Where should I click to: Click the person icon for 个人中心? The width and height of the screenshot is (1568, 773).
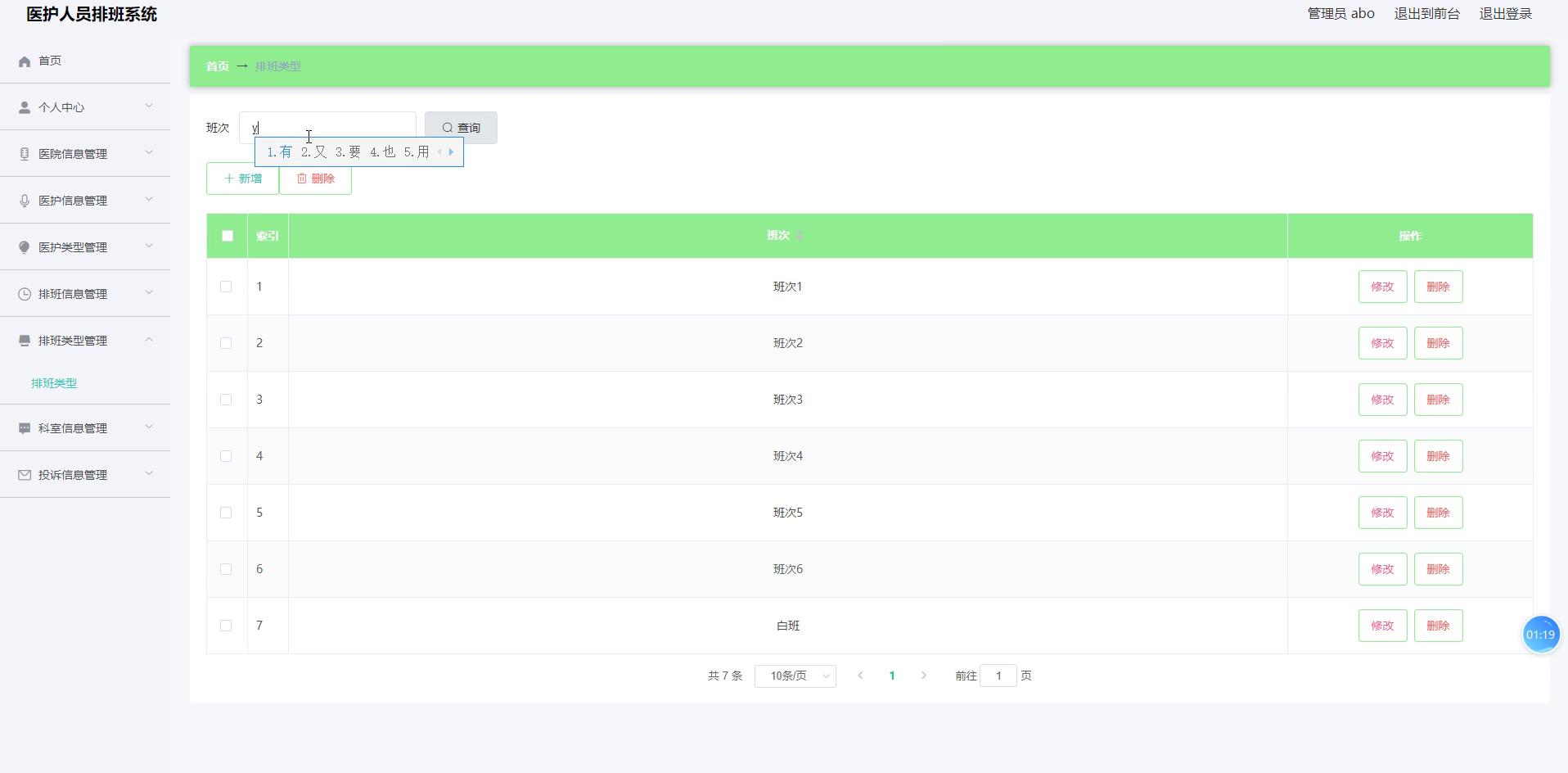tap(25, 107)
